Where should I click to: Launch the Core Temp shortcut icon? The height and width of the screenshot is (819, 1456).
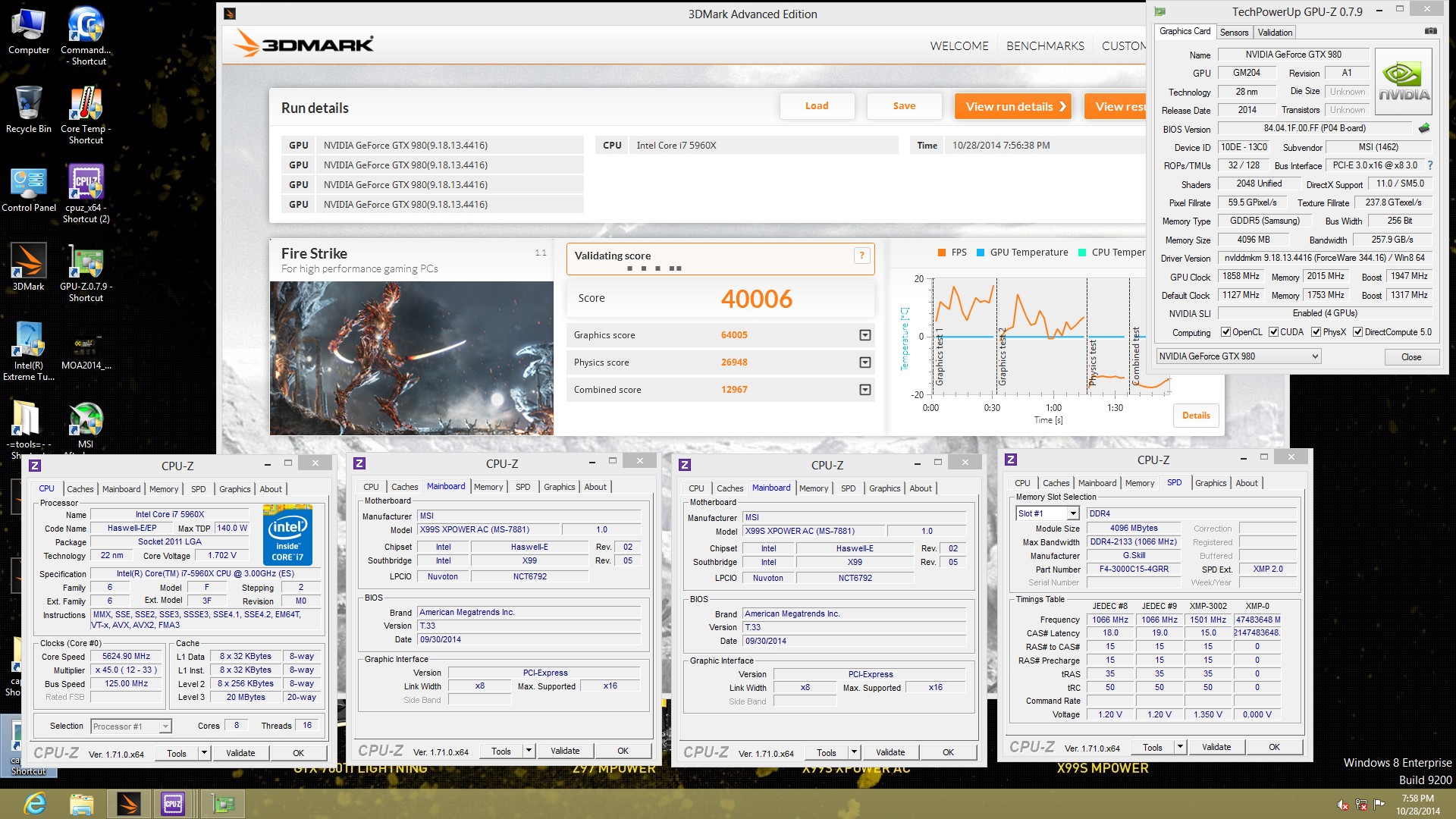(86, 115)
